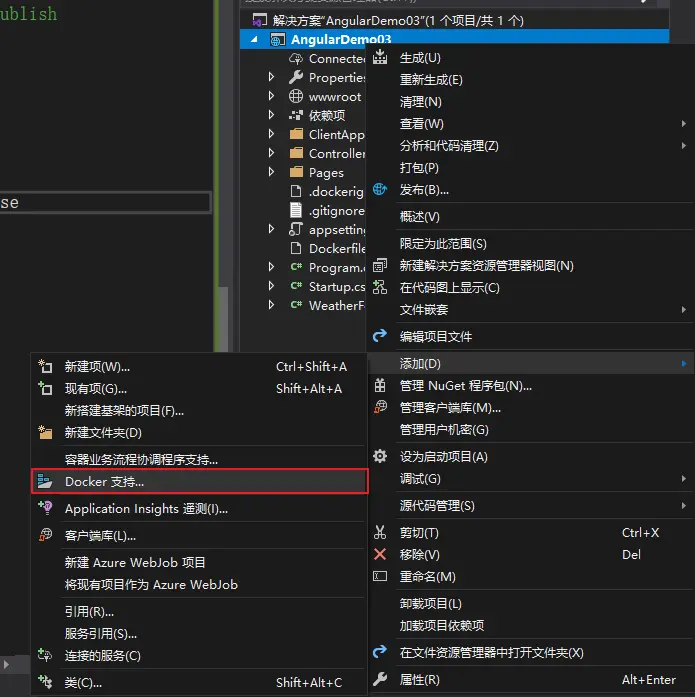
Task: Click the input box ending with 'se'
Action: [105, 203]
